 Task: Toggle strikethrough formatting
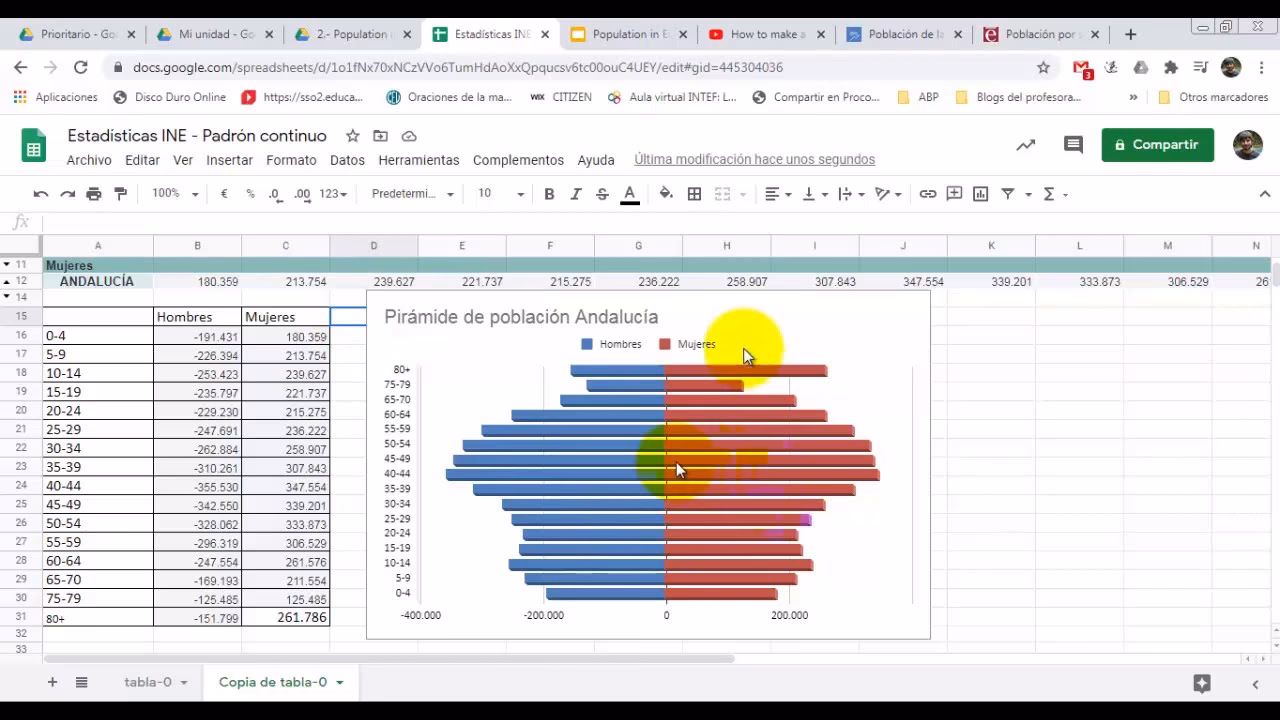coord(602,194)
